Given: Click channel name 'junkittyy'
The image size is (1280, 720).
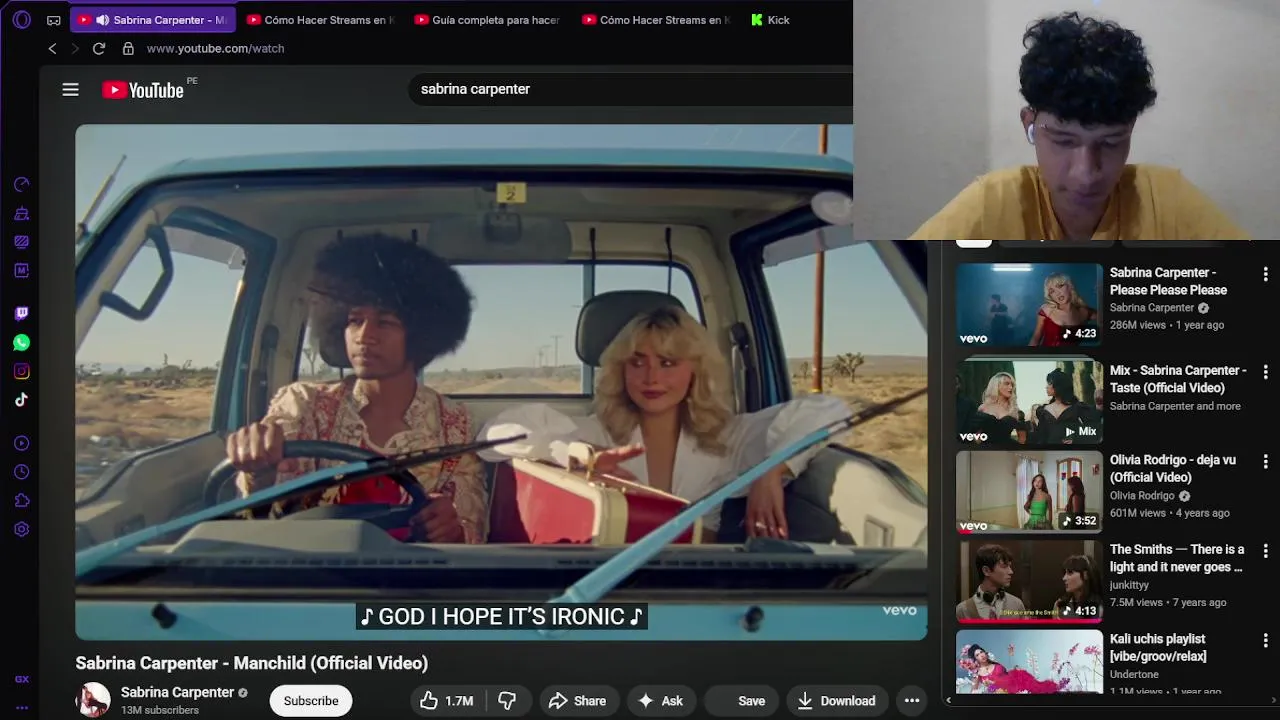Looking at the screenshot, I should [1129, 585].
